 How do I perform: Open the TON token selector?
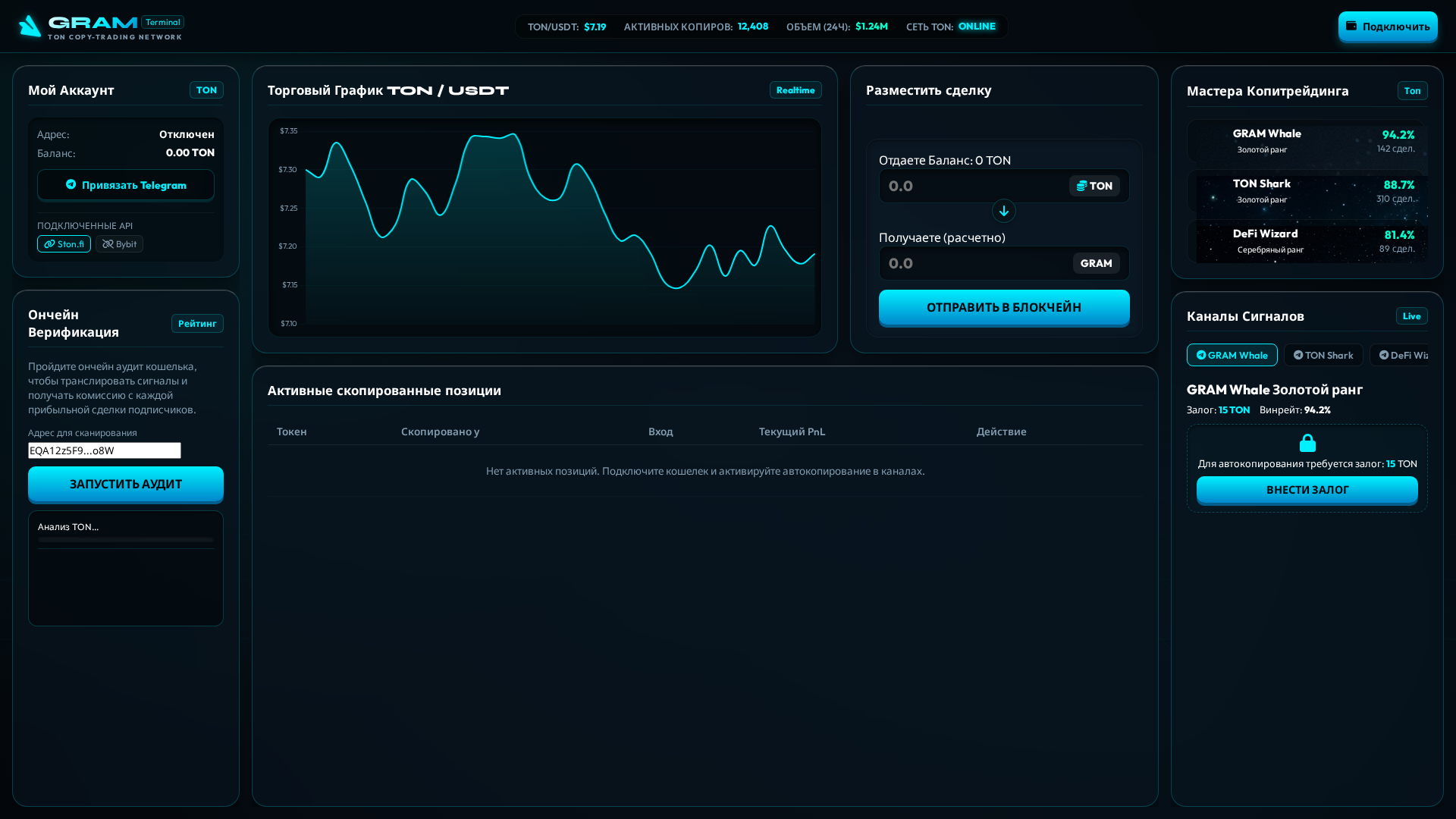(1094, 186)
